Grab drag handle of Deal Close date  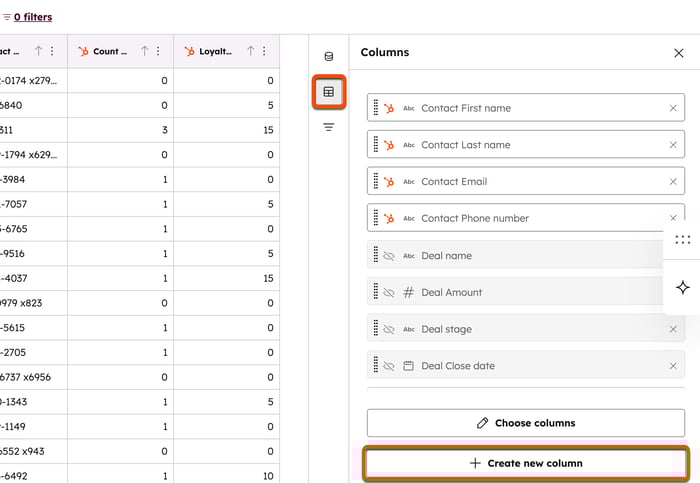pyautogui.click(x=375, y=364)
